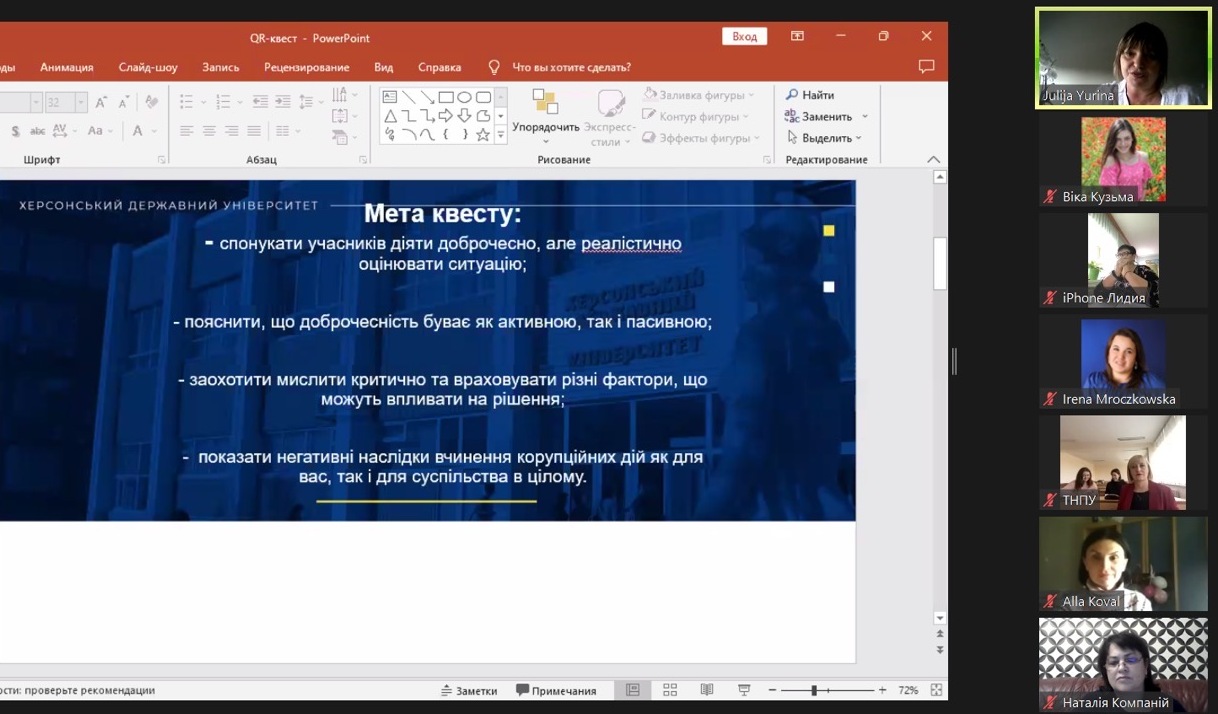Toggle center text alignment
Image resolution: width=1218 pixels, height=714 pixels.
tap(209, 131)
